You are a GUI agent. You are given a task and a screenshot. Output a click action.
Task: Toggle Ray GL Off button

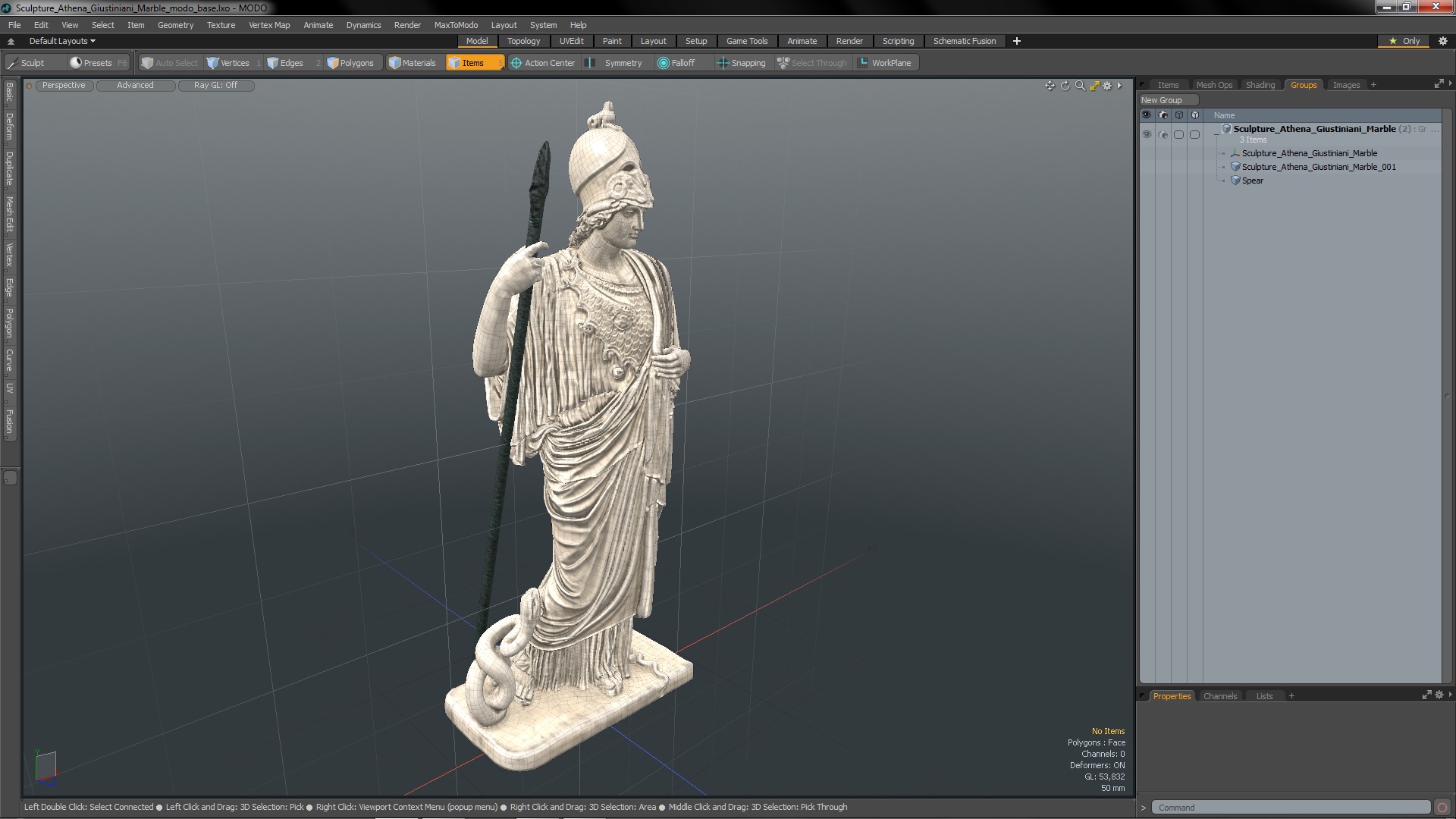tap(216, 86)
